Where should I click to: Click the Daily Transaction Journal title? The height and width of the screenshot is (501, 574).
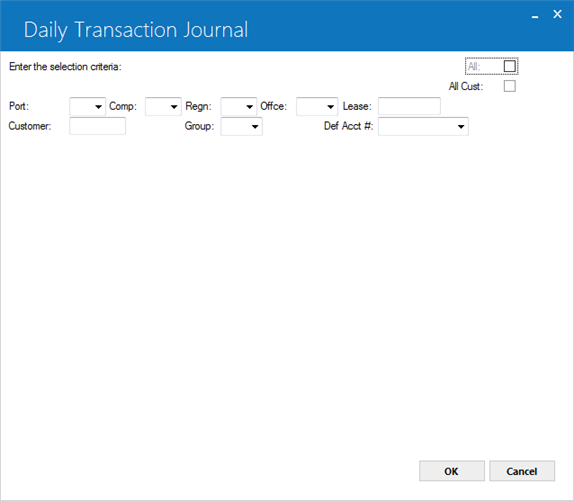point(136,30)
